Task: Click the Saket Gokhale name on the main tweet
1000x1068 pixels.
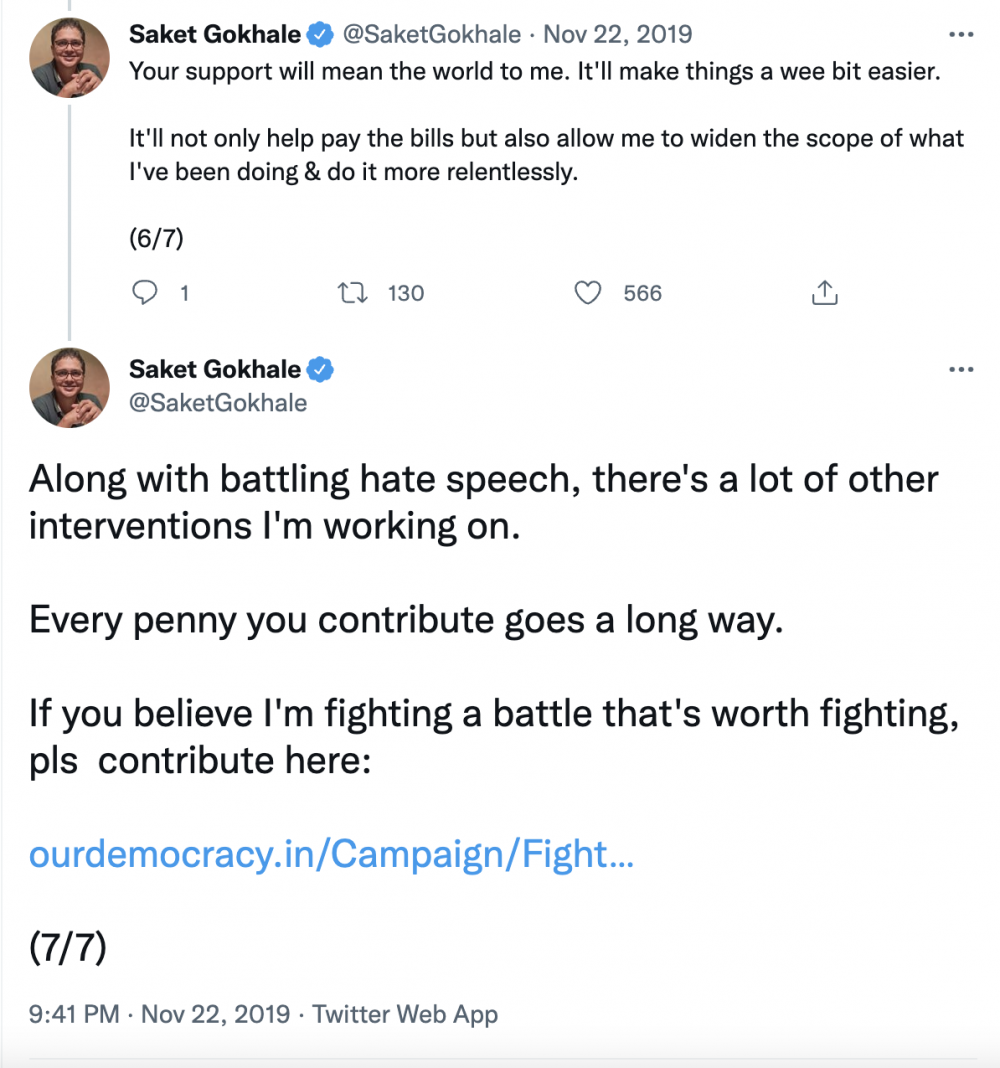Action: (x=214, y=370)
